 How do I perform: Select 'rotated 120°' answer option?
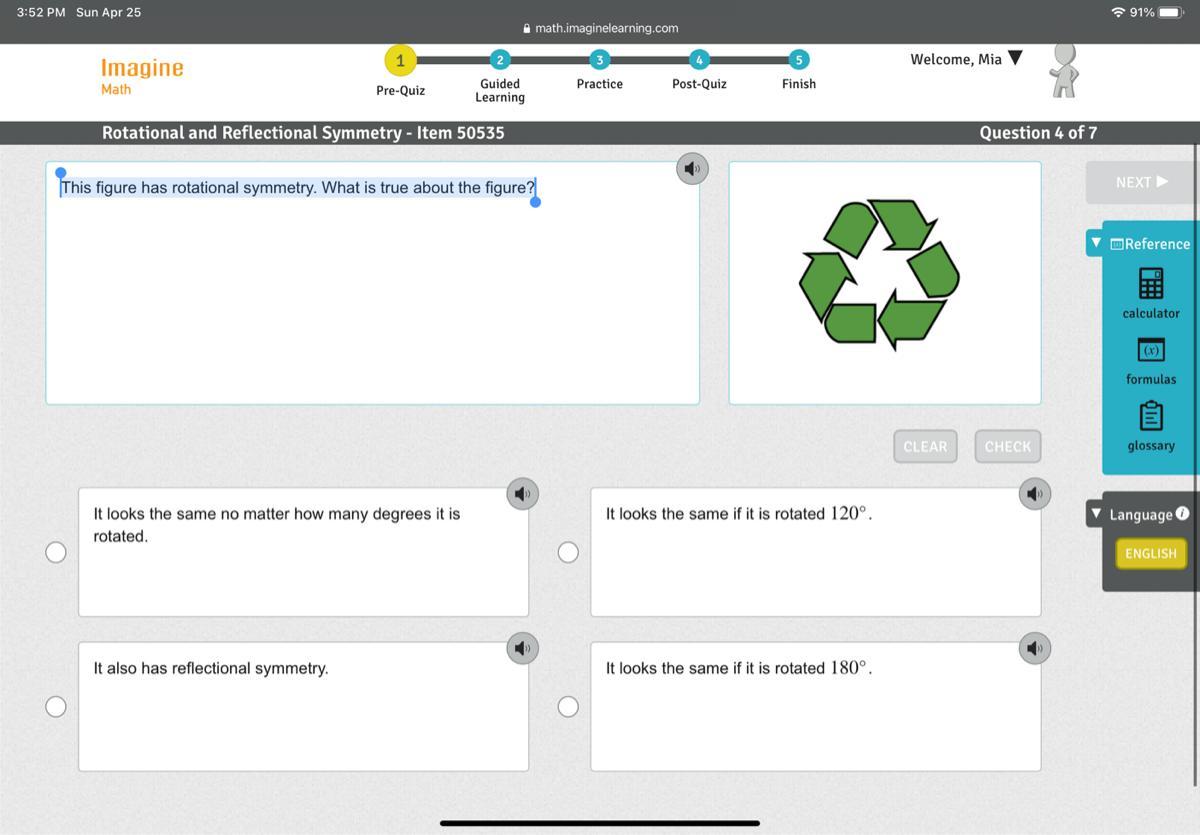[568, 552]
